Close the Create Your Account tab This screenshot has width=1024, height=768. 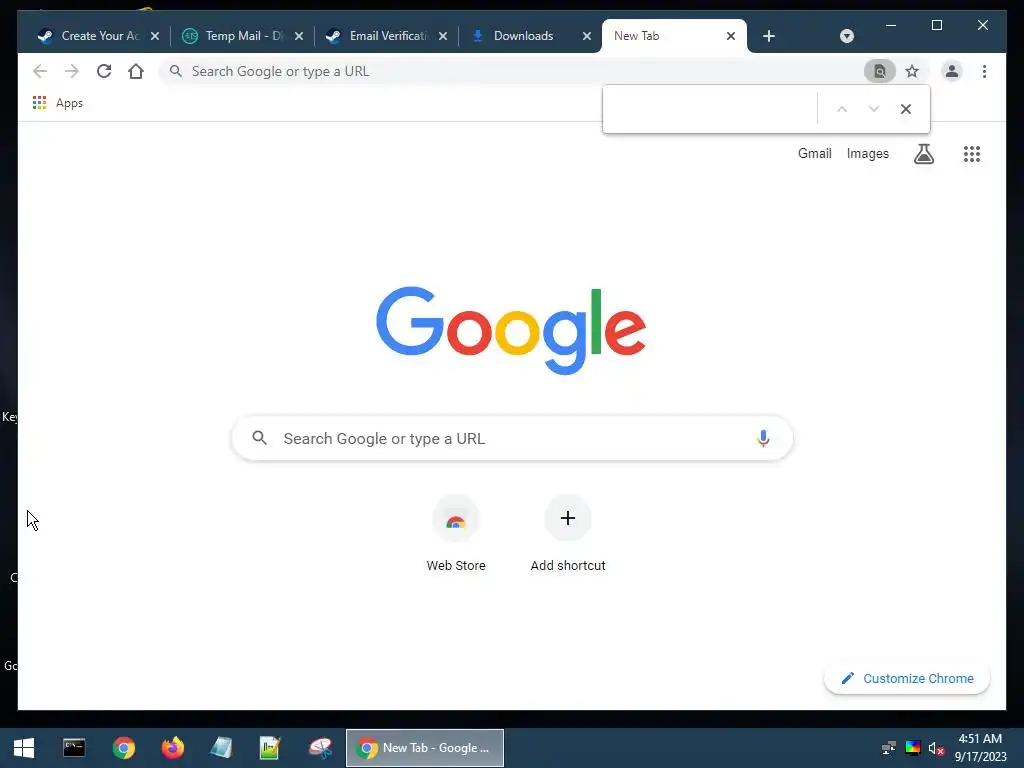tap(155, 36)
